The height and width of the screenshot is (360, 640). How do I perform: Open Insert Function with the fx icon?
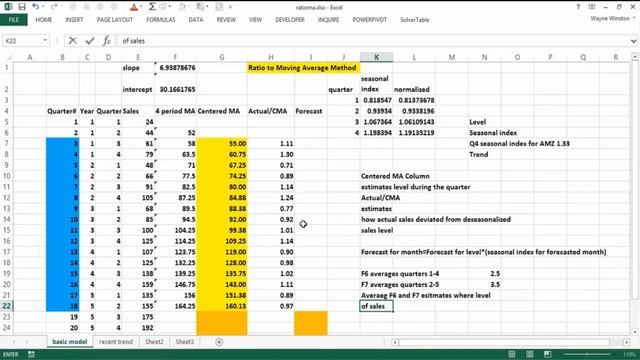click(x=107, y=40)
